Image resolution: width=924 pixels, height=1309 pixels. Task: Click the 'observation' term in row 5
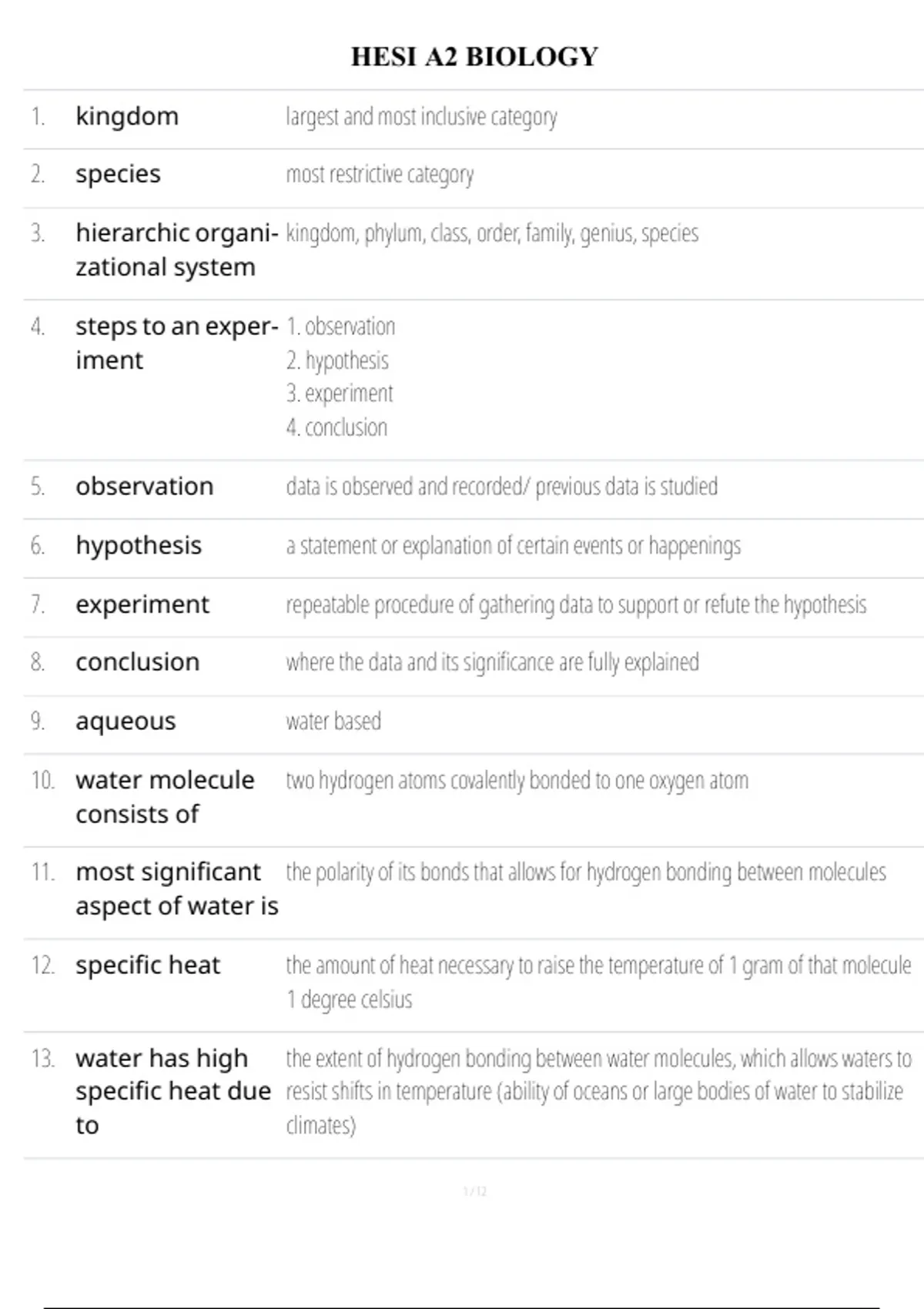pyautogui.click(x=144, y=487)
